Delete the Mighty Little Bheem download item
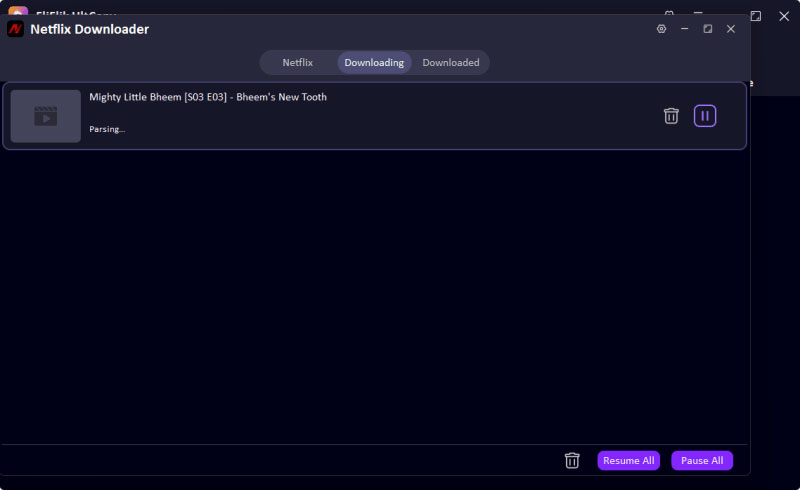Viewport: 800px width, 490px height. tap(671, 116)
